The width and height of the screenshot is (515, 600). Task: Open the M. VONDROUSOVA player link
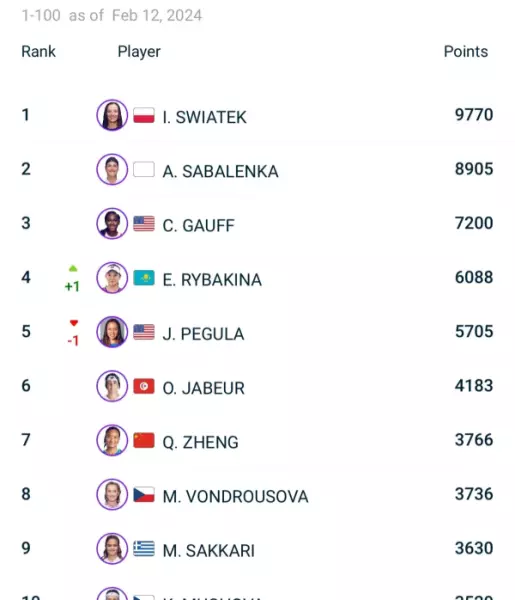pyautogui.click(x=235, y=496)
